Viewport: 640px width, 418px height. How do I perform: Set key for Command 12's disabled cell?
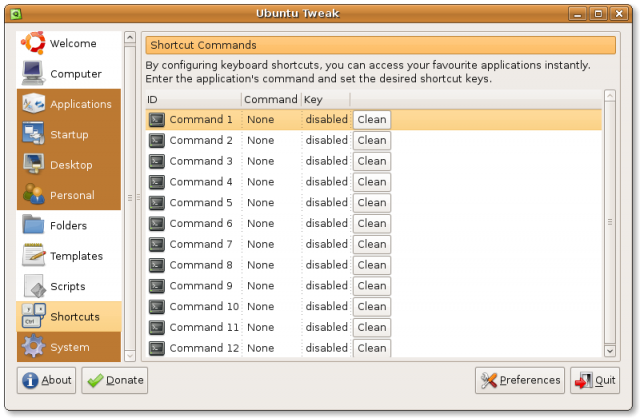pyautogui.click(x=327, y=348)
